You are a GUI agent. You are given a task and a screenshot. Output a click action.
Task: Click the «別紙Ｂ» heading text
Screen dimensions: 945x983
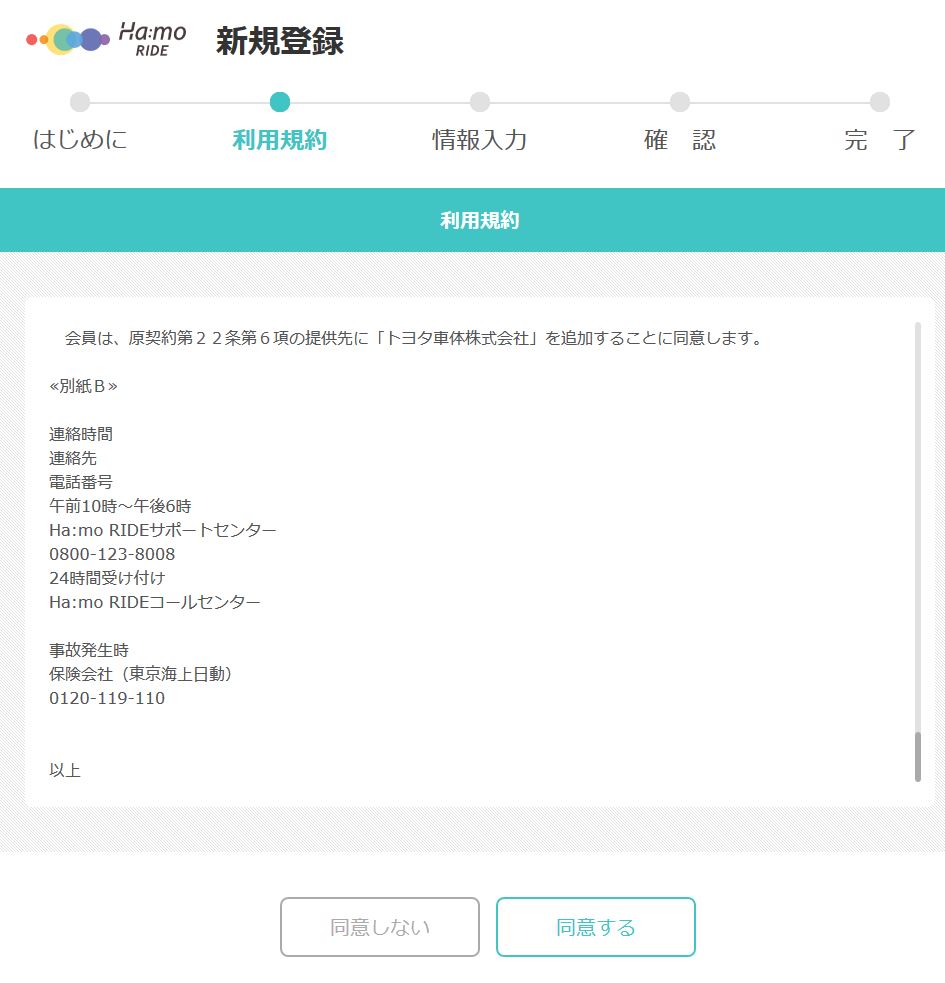[83, 386]
